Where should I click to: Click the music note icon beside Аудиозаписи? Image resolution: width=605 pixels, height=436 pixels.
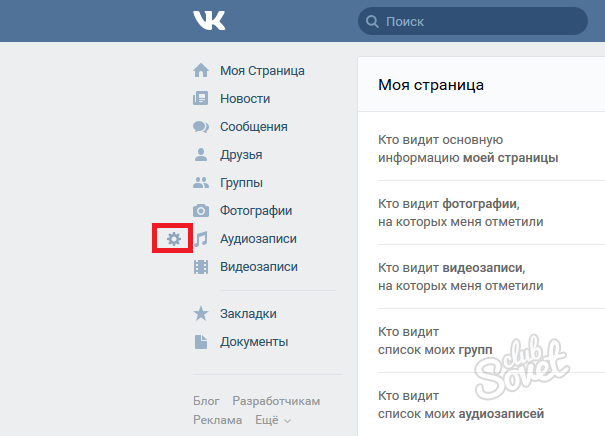click(x=201, y=239)
